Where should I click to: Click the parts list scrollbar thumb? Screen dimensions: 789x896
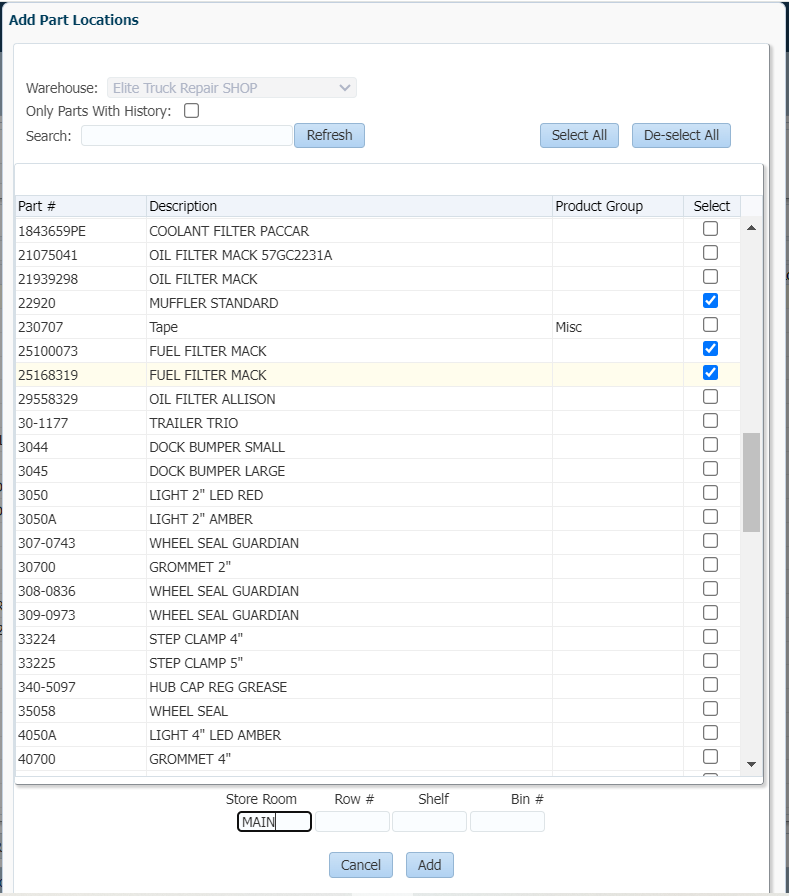(751, 483)
